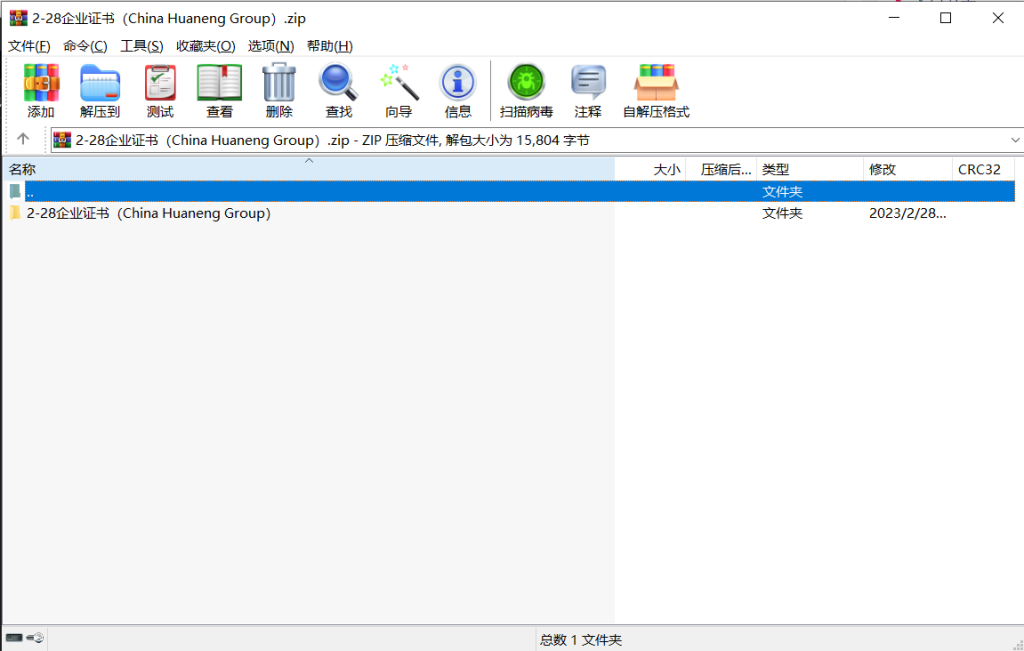Launch the 向导 (Wizard) wand icon
This screenshot has width=1024, height=651.
[x=399, y=90]
